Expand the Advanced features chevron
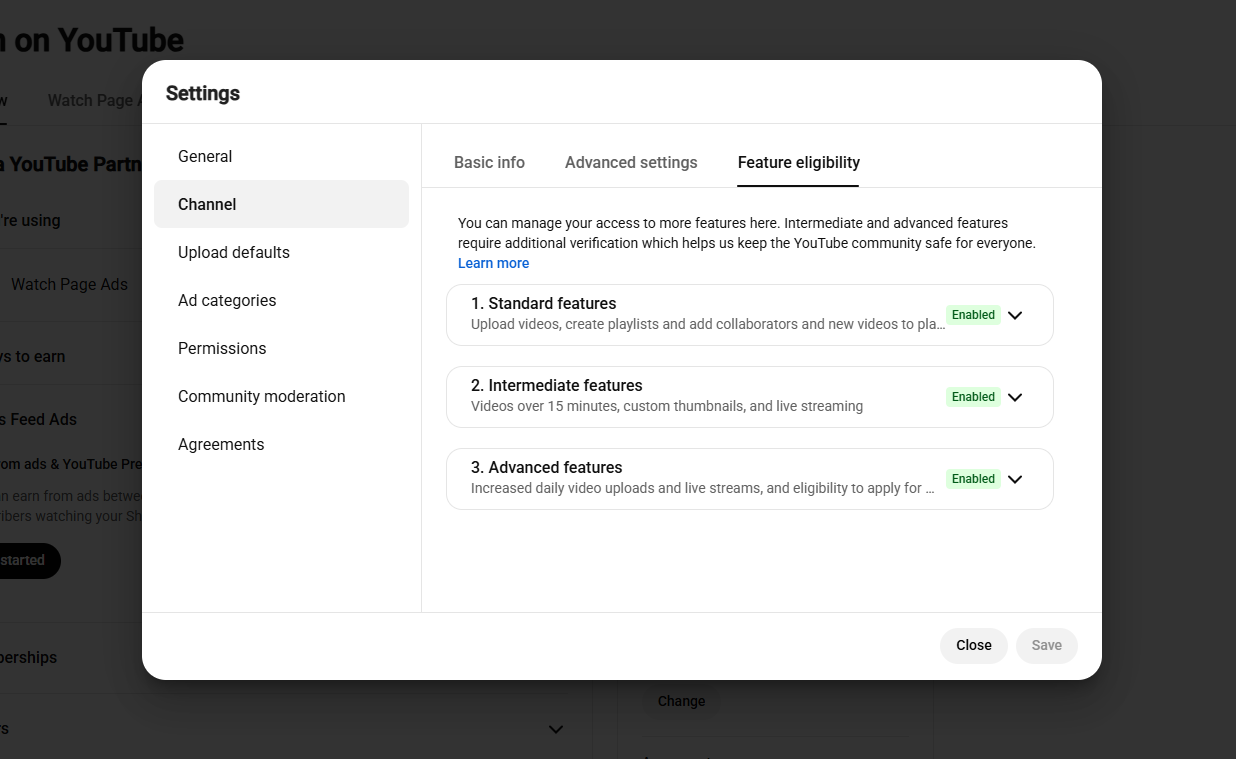The width and height of the screenshot is (1236, 759). pyautogui.click(x=1015, y=479)
